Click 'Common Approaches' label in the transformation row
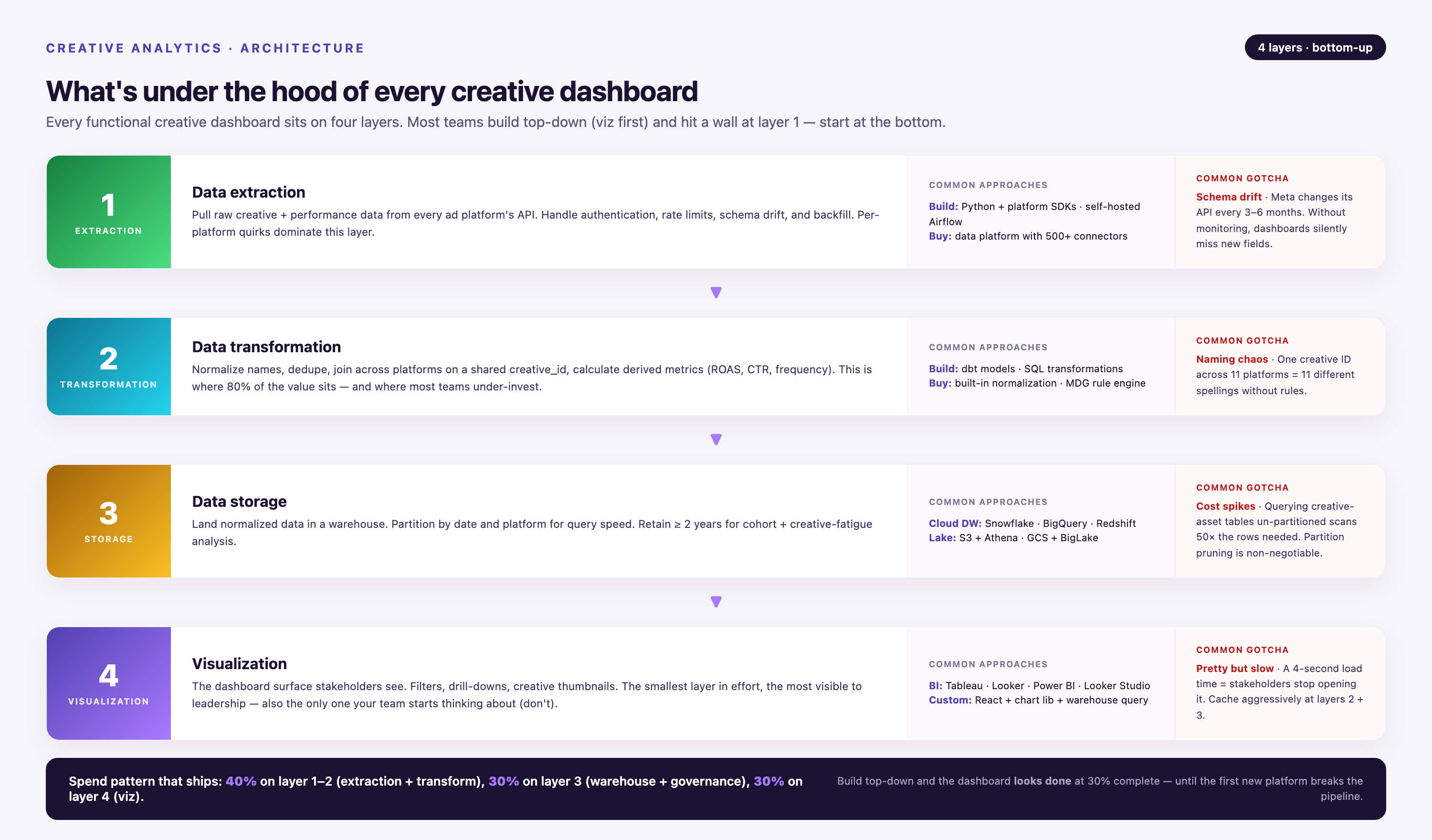Screen dimensions: 1432x840 (x=988, y=347)
